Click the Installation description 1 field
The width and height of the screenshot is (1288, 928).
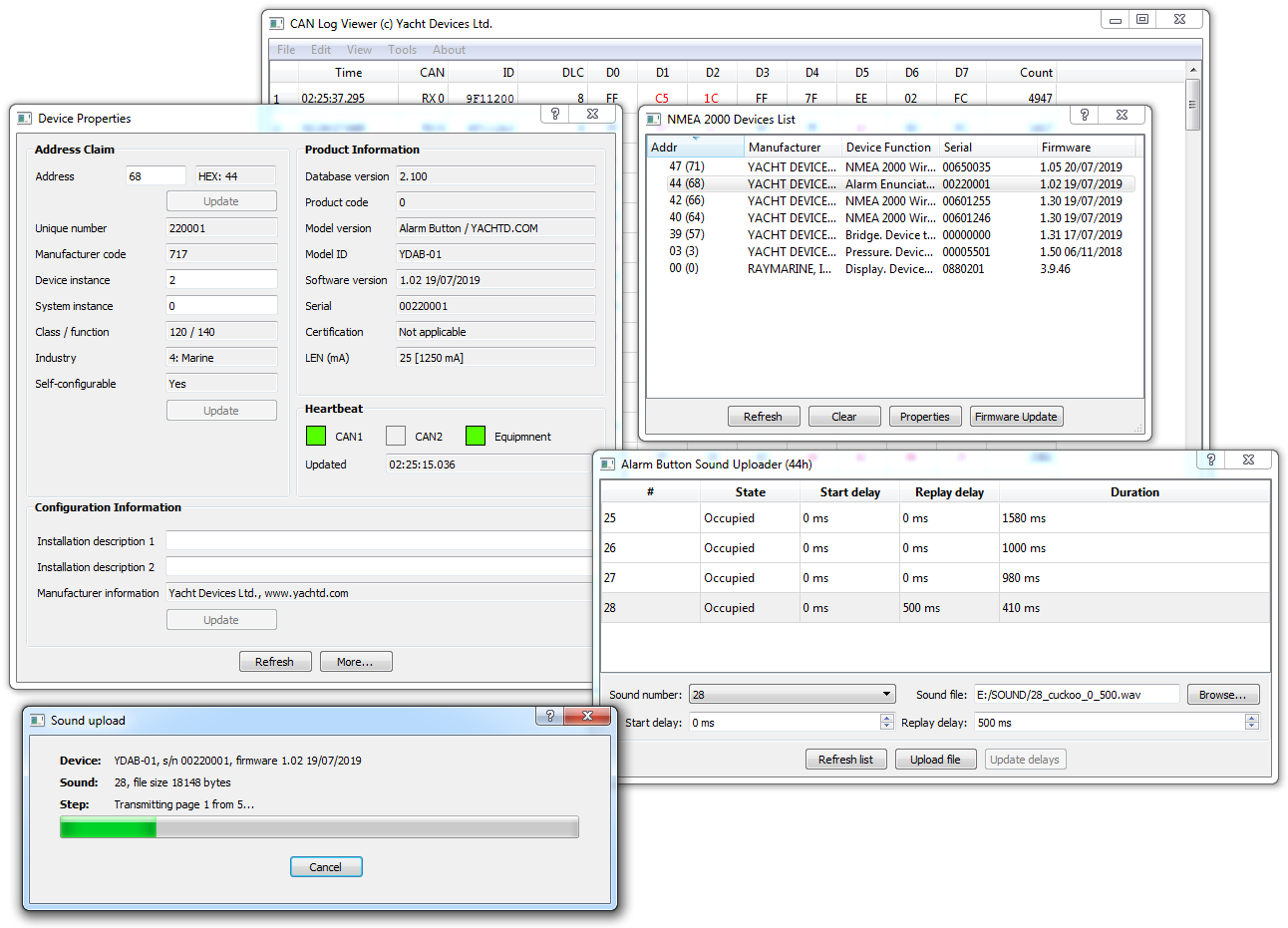tap(380, 541)
